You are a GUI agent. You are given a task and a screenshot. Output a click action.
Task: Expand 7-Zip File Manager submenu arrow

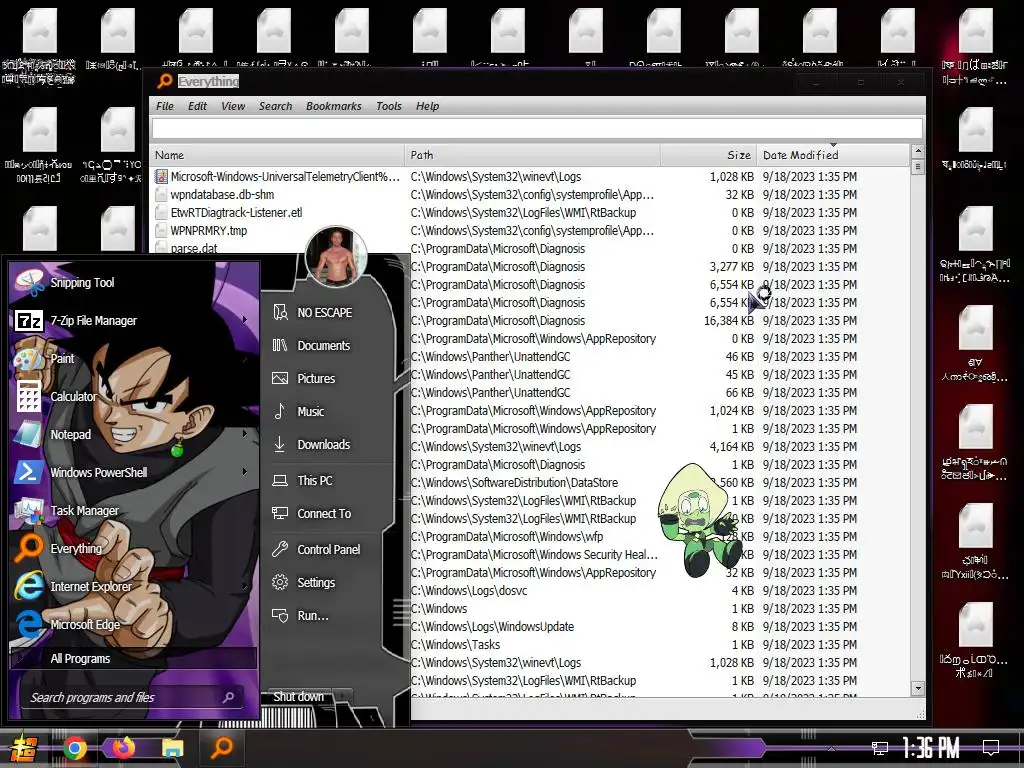tap(245, 320)
